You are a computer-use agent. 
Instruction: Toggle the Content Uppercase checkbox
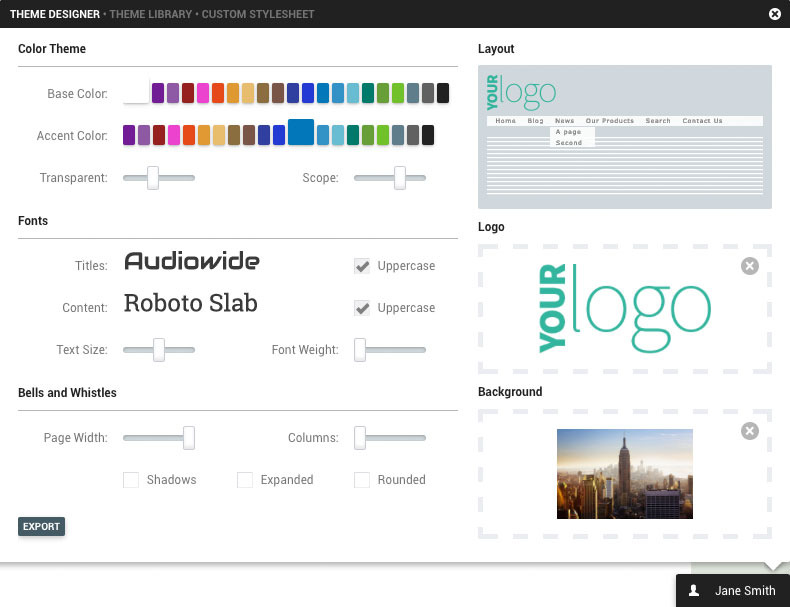tap(362, 308)
